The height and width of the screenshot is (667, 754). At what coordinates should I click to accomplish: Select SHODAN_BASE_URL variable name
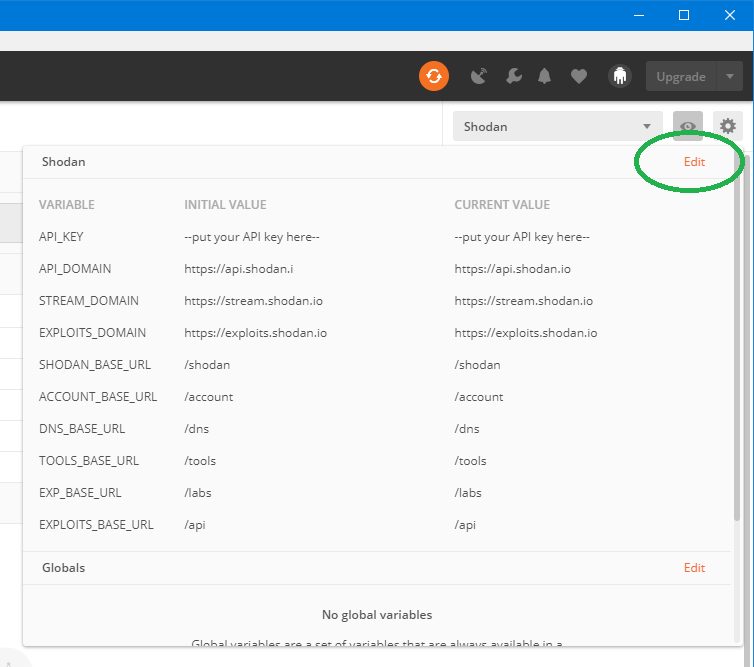click(x=95, y=365)
